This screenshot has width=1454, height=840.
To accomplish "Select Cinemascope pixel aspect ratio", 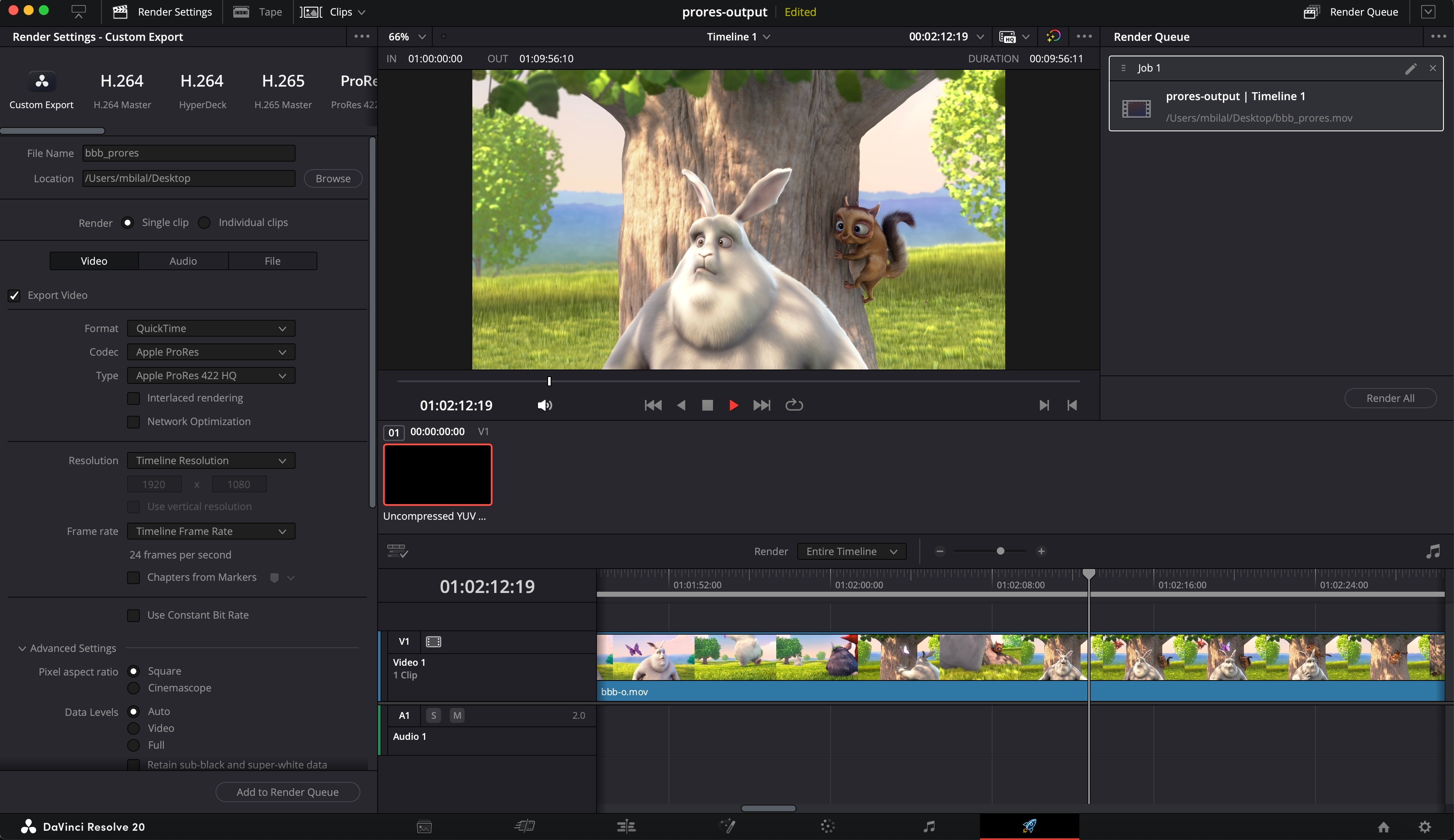I will 134,688.
